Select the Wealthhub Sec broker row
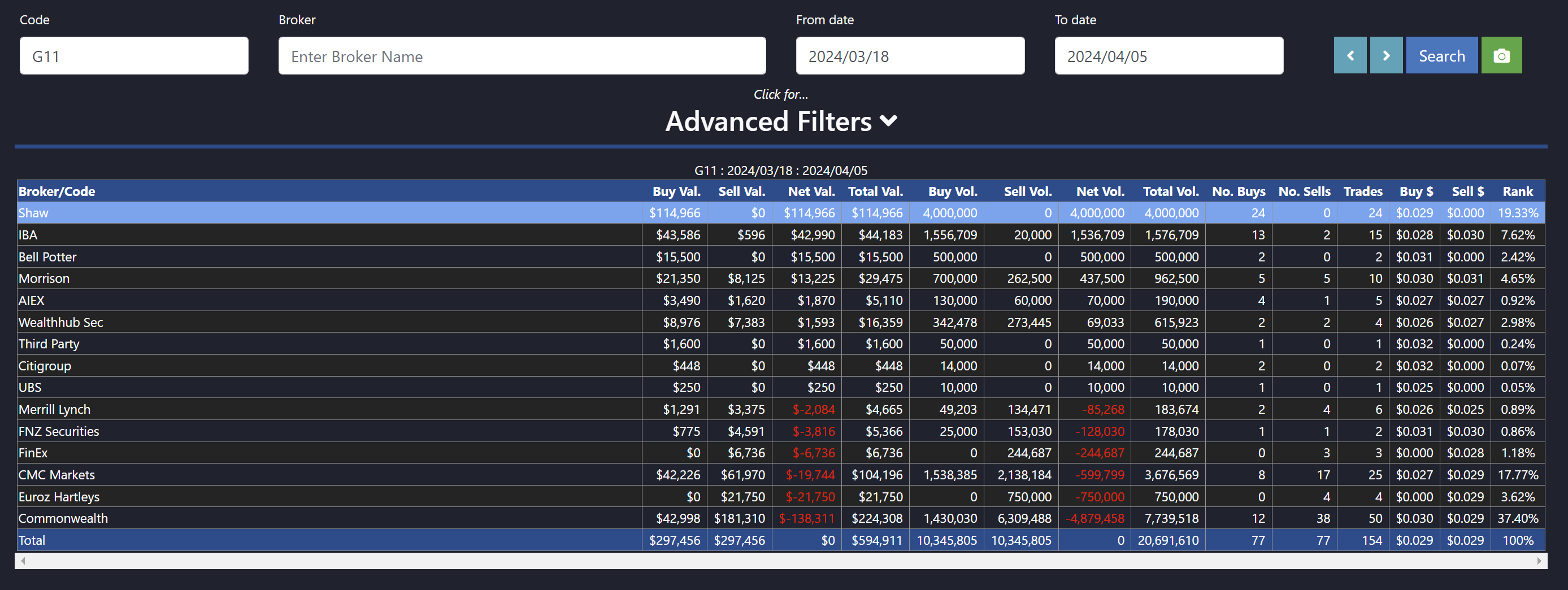Image resolution: width=1568 pixels, height=590 pixels. pos(781,322)
